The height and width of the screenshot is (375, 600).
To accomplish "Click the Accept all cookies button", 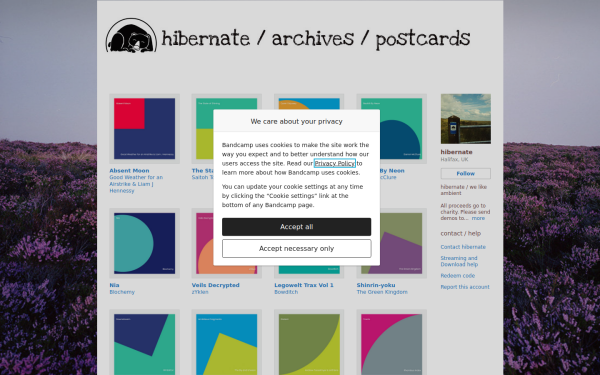I will pyautogui.click(x=296, y=227).
